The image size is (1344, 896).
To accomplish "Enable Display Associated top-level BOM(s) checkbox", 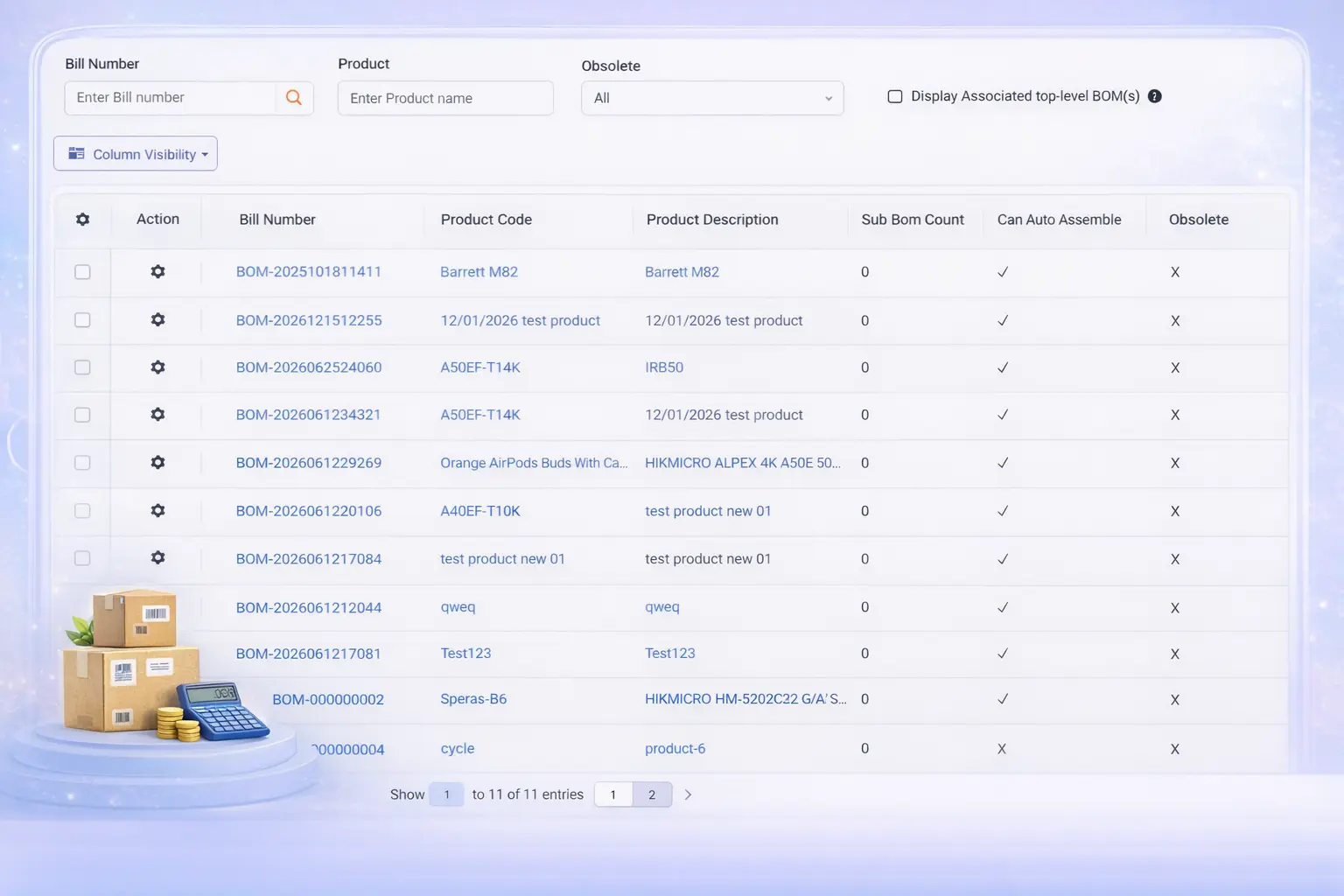I will 895,96.
